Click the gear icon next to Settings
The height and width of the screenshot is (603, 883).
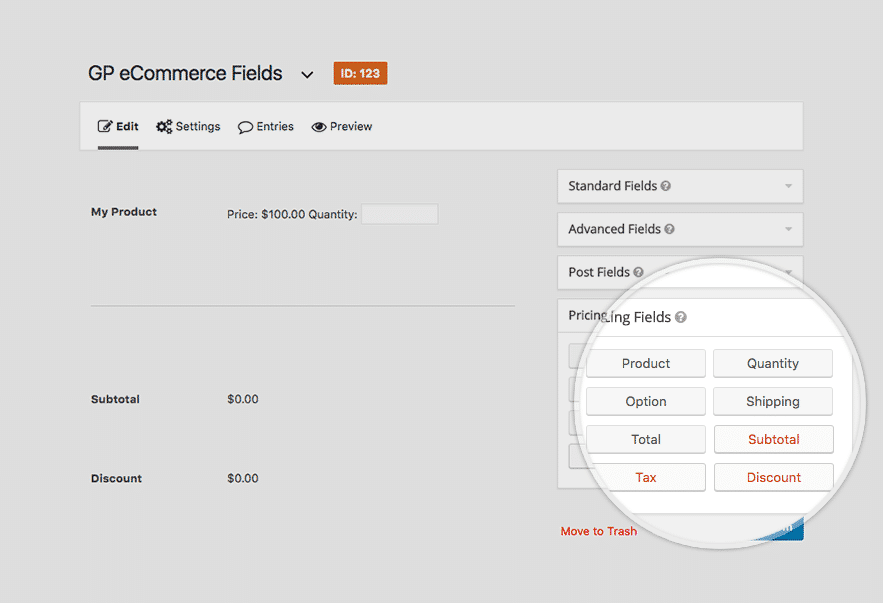(x=164, y=127)
